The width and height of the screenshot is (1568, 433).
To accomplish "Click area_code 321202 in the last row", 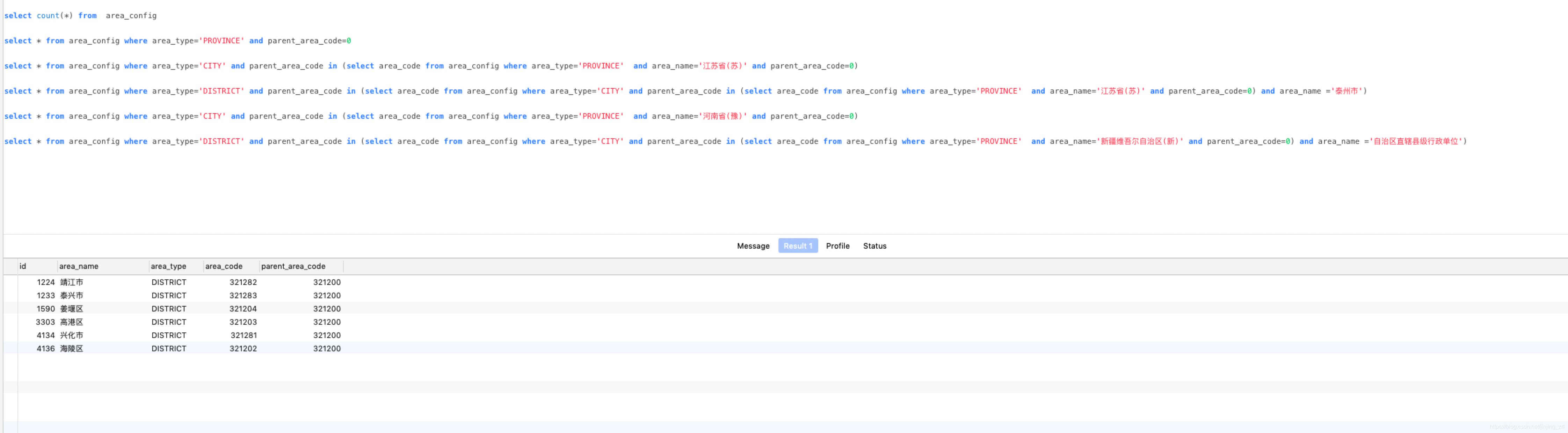I will click(243, 348).
